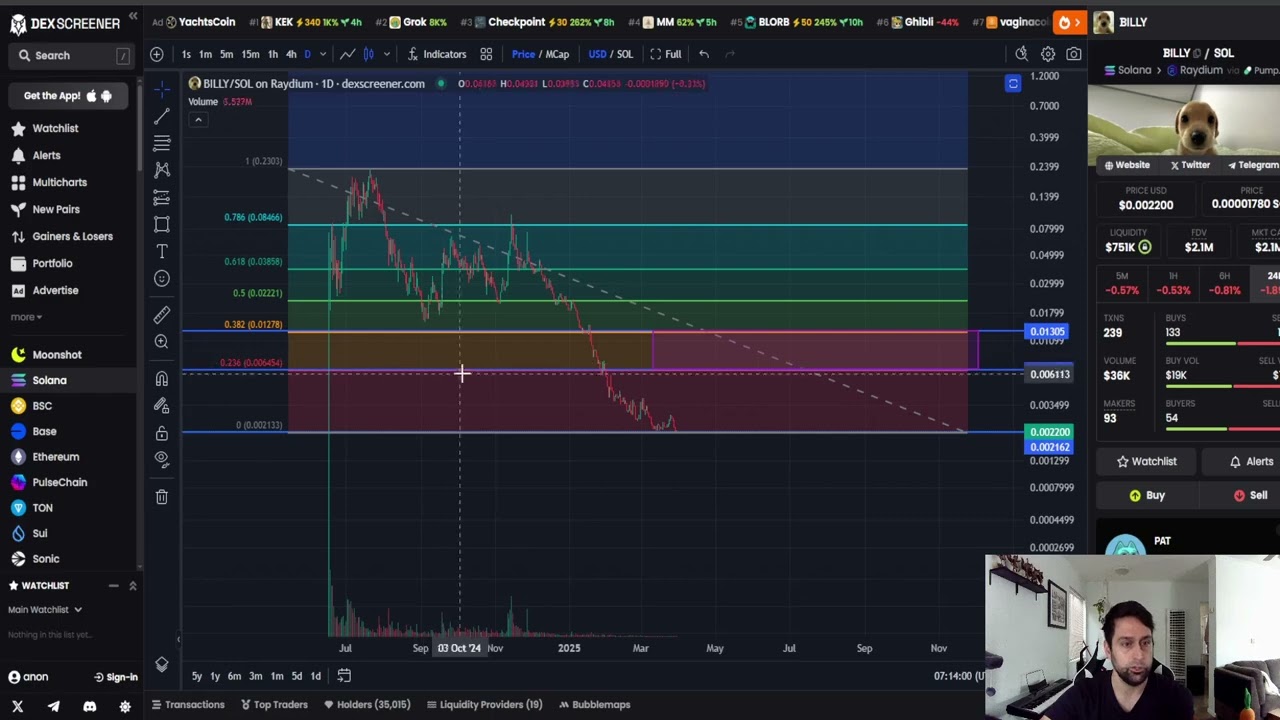The image size is (1280, 720).
Task: Toggle magnet mode for drawings
Action: [162, 379]
